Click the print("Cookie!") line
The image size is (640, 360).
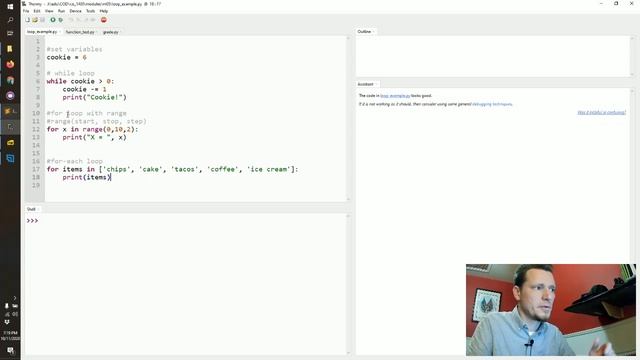[95, 97]
